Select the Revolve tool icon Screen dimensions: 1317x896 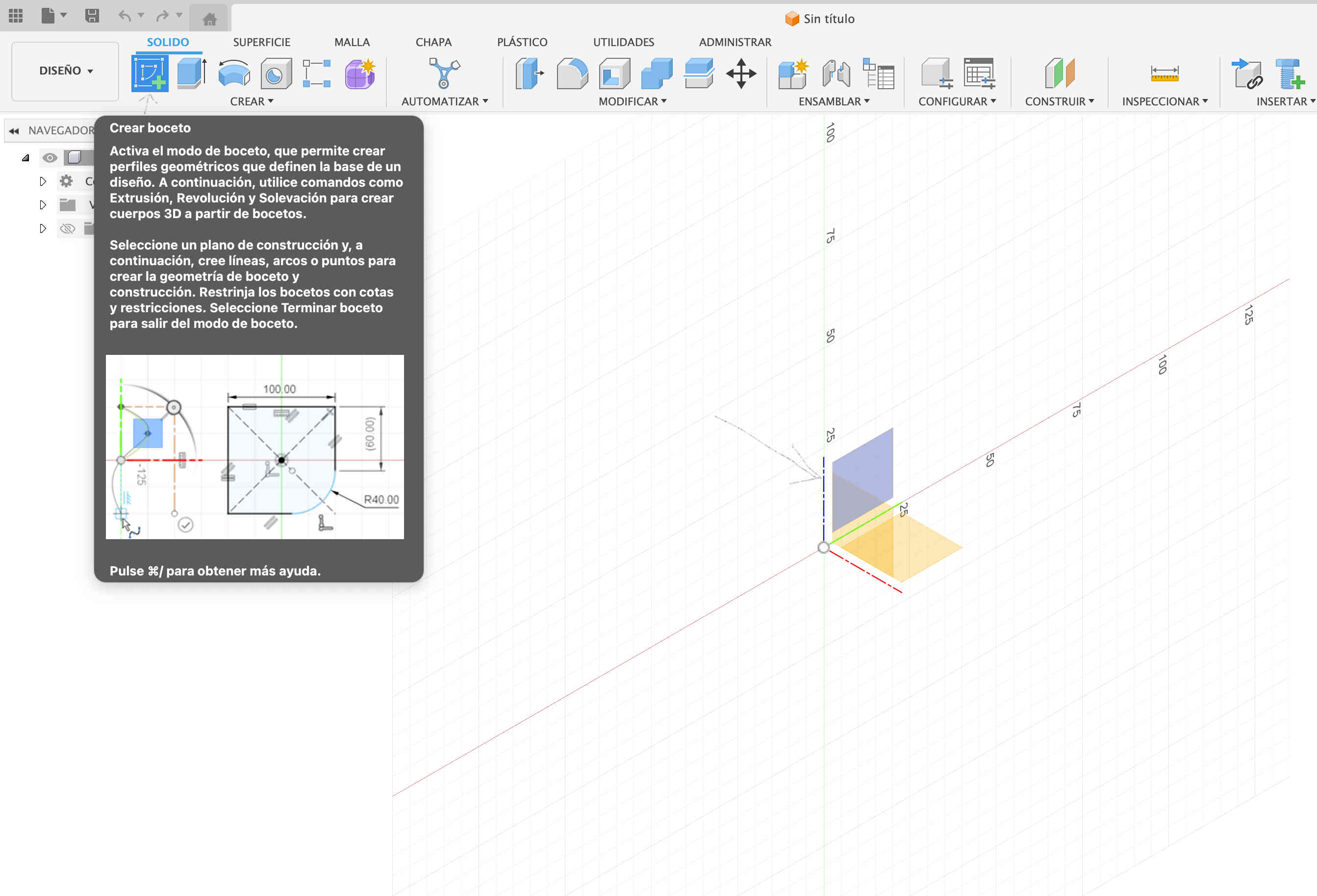[234, 74]
